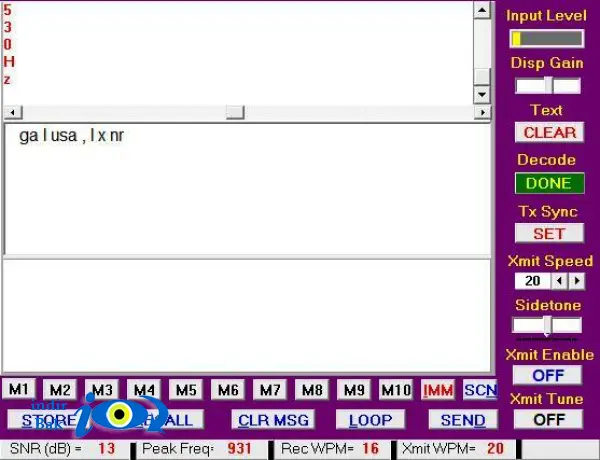The image size is (600, 460).
Task: Click the CLR MSG button
Action: (x=273, y=420)
